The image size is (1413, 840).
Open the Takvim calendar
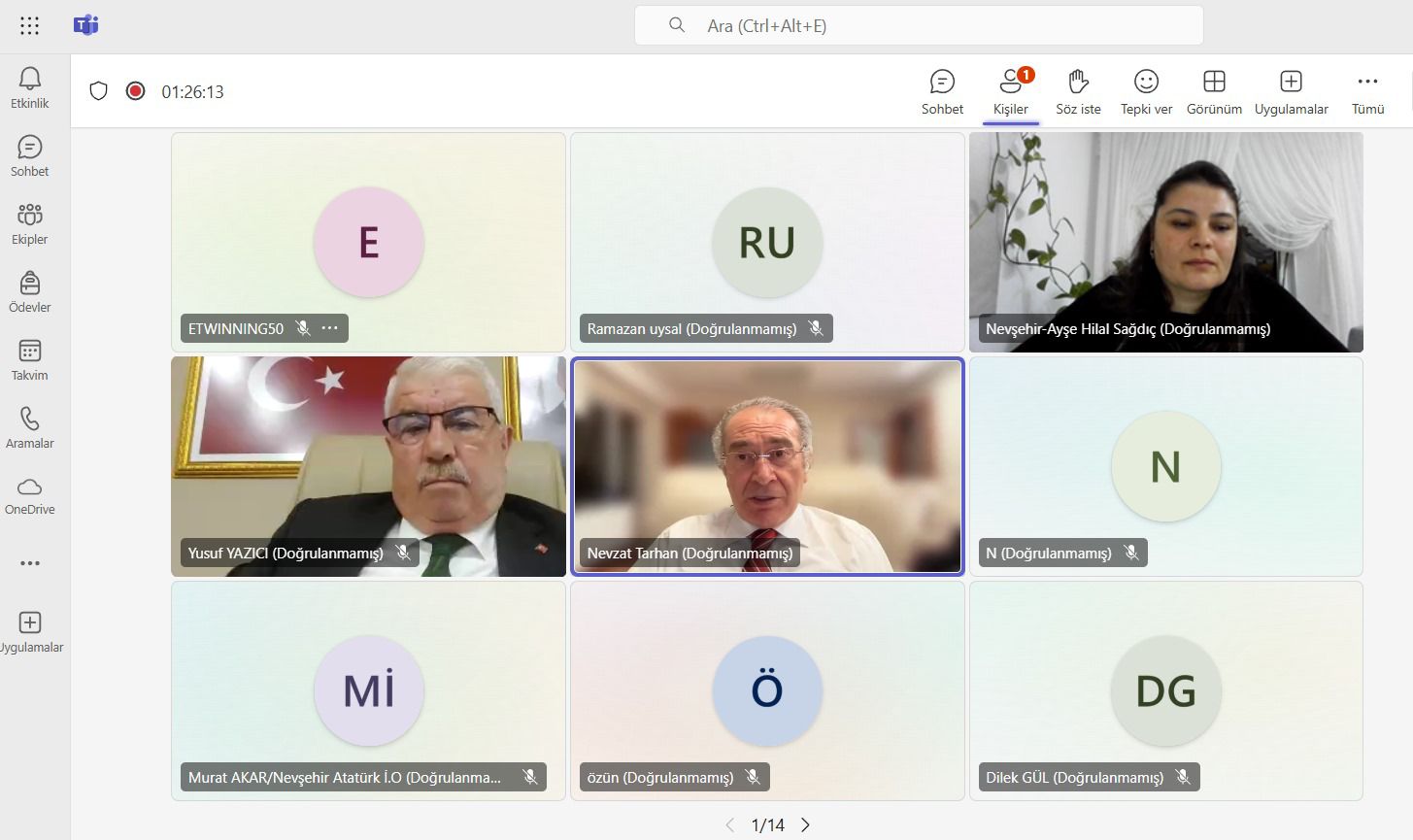pyautogui.click(x=30, y=359)
